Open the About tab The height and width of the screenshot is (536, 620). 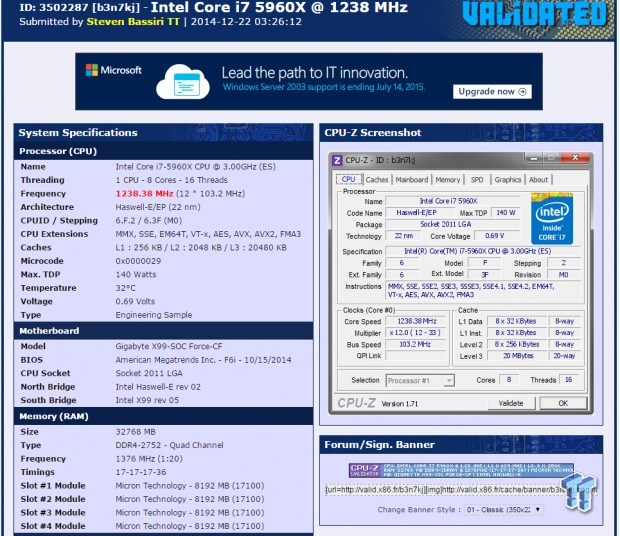coord(538,179)
